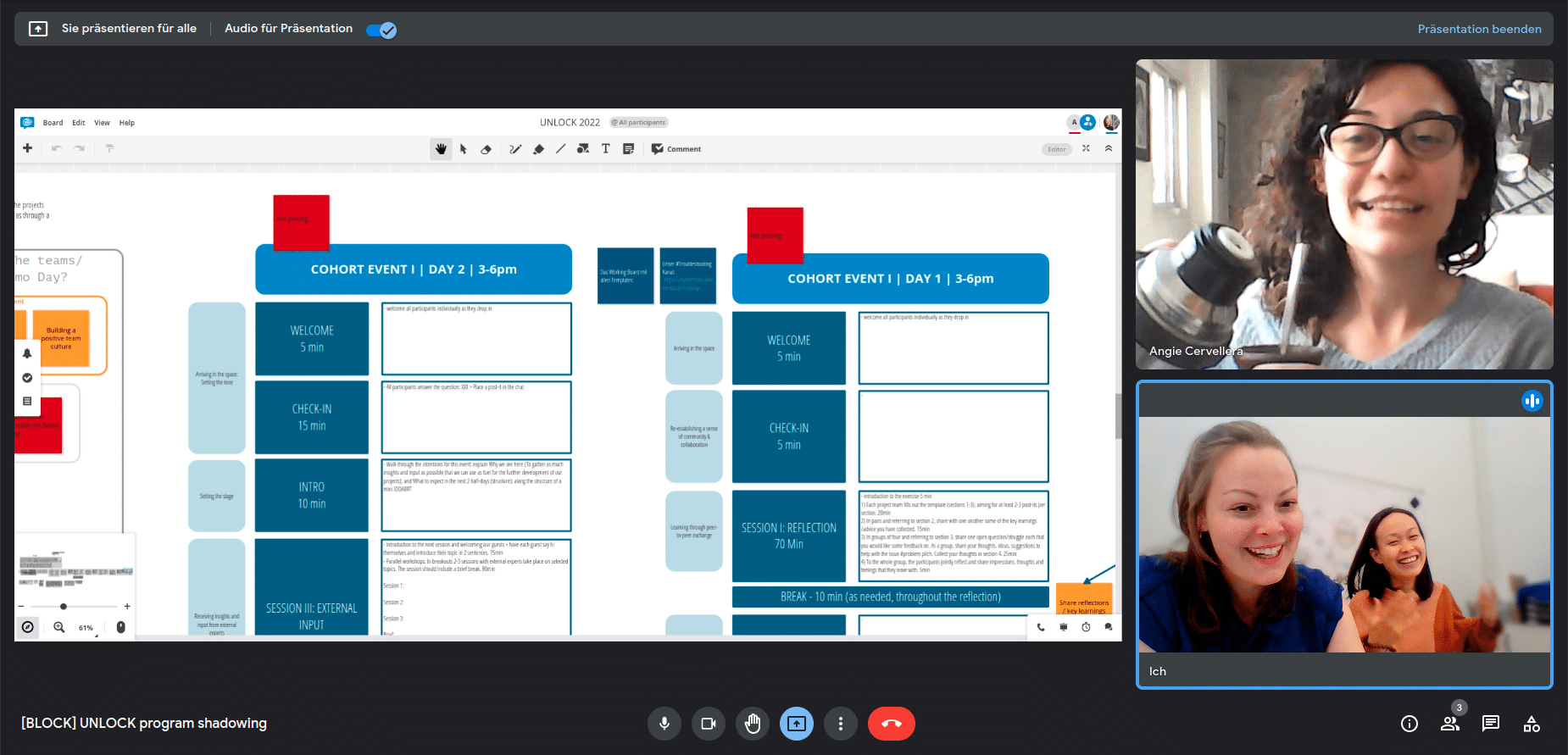Select the hand pan tool in whiteboard toolbar
The image size is (1568, 755).
click(441, 149)
